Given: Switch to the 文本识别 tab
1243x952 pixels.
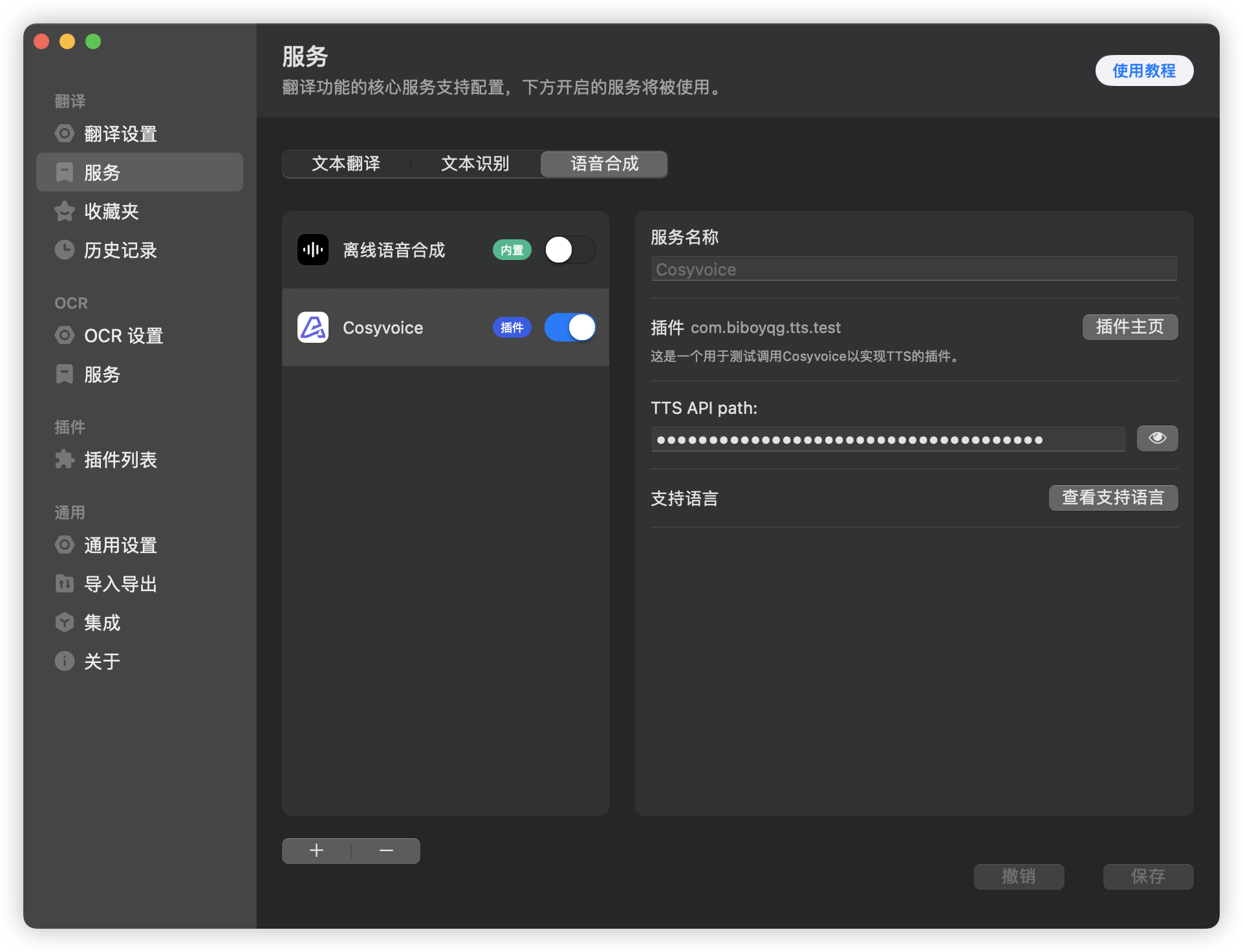Looking at the screenshot, I should (x=475, y=164).
